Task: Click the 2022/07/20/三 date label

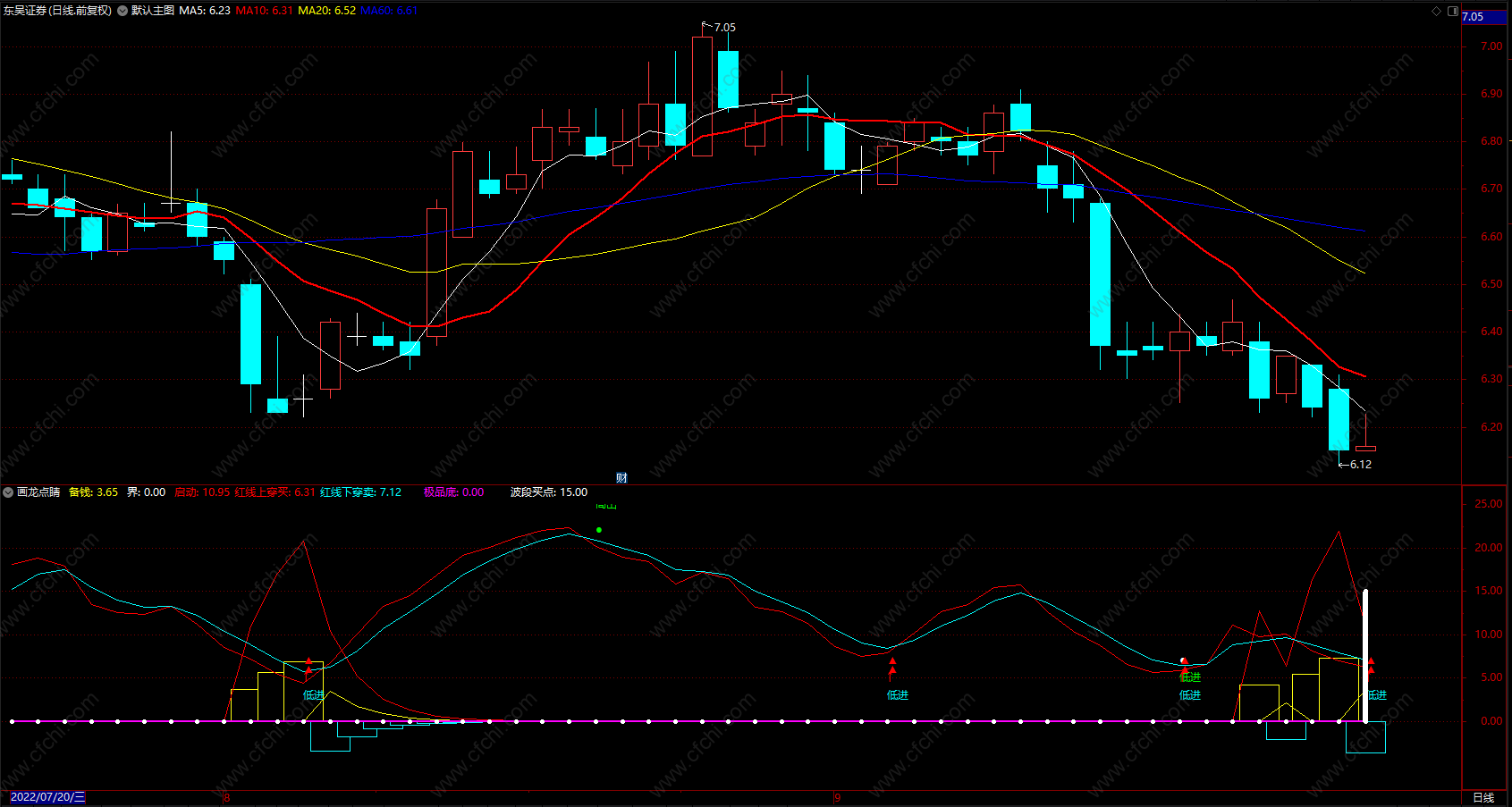Action: point(48,797)
